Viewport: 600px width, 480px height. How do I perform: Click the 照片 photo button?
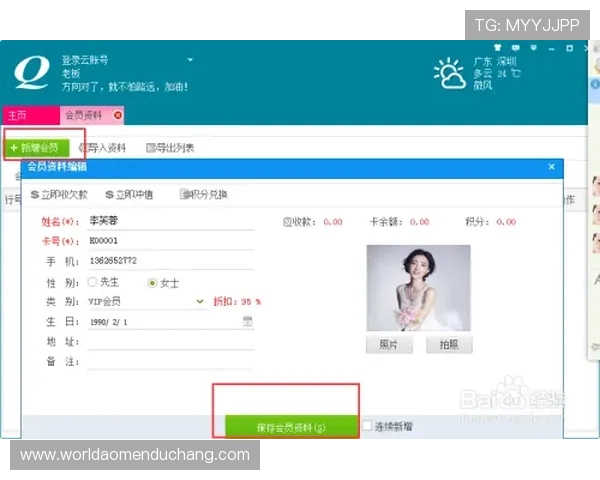(x=389, y=344)
